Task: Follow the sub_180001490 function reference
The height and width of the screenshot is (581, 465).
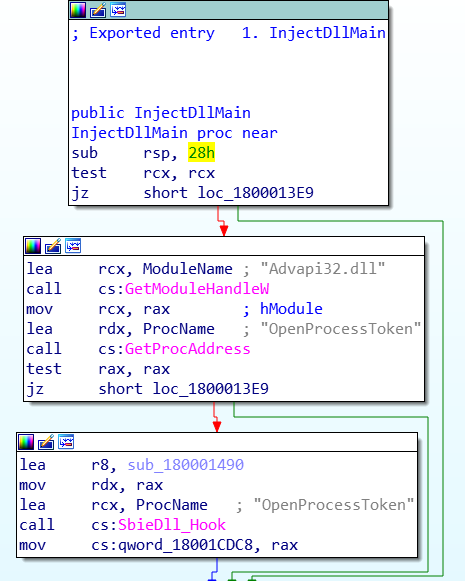Action: [186, 465]
